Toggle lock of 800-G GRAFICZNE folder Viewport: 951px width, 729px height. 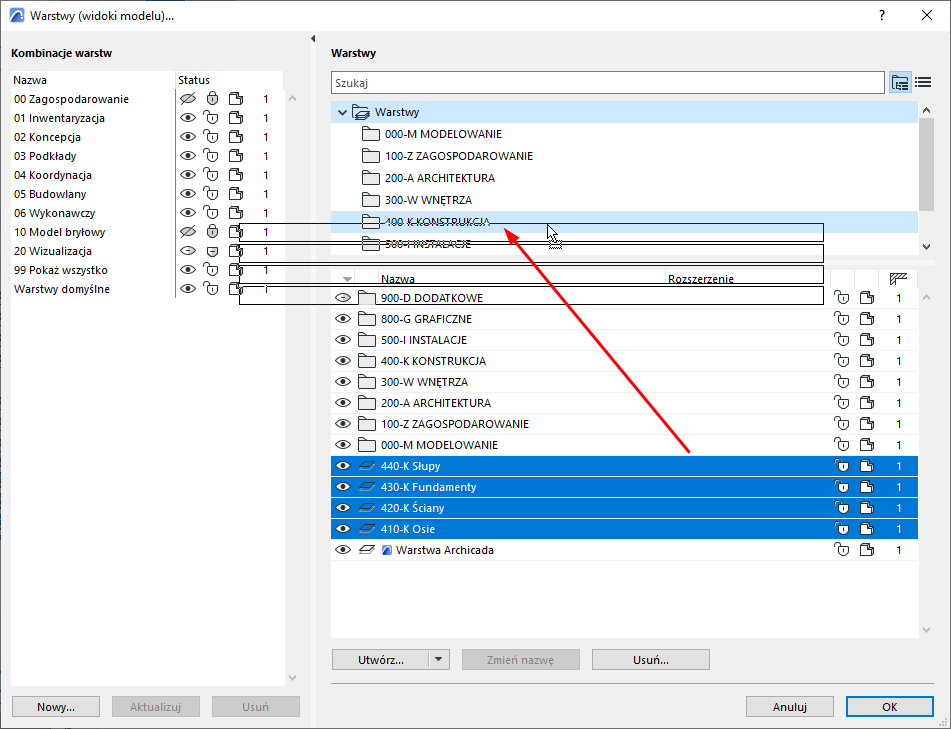coord(842,318)
